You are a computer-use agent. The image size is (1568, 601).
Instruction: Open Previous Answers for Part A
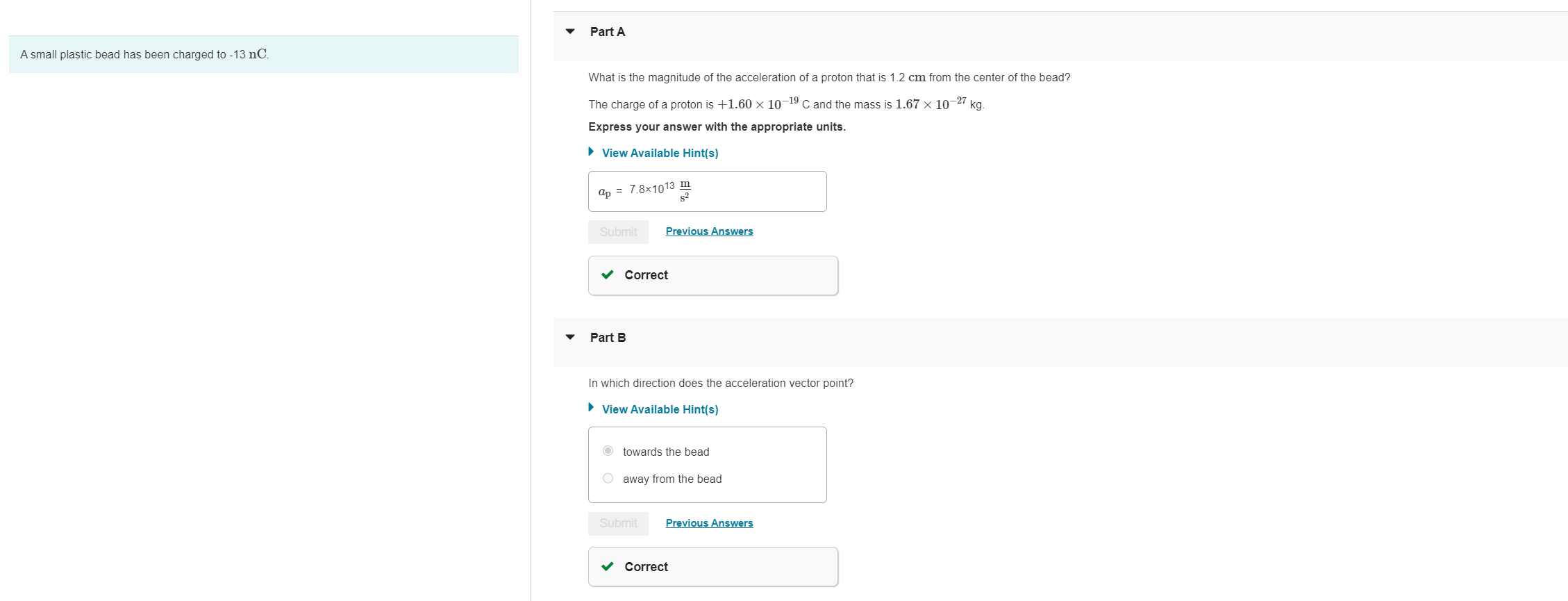coord(709,231)
